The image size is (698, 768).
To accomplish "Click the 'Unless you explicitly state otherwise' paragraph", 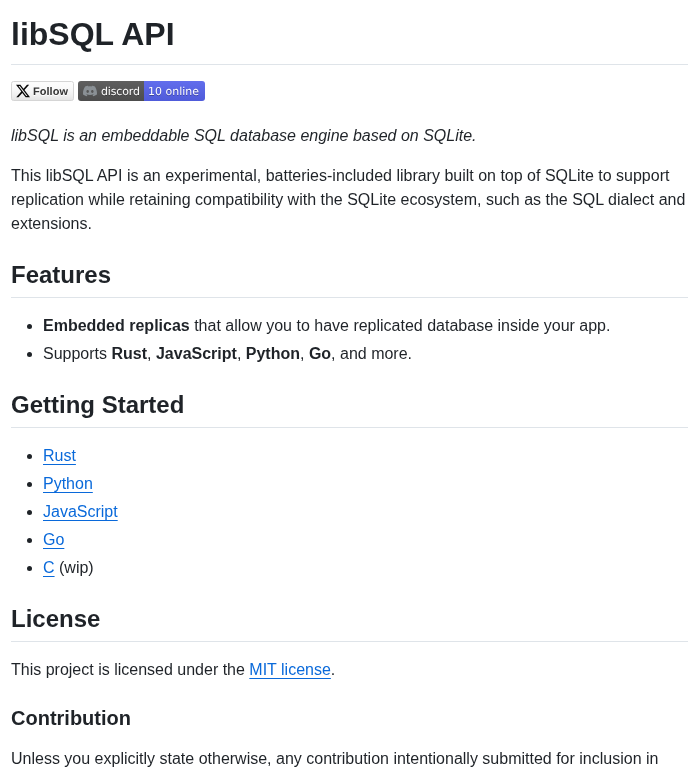I will click(x=335, y=758).
